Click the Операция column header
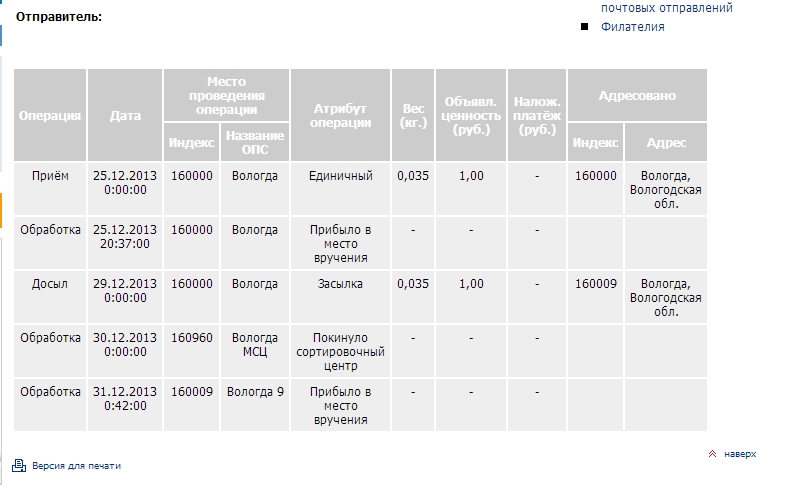 point(50,115)
